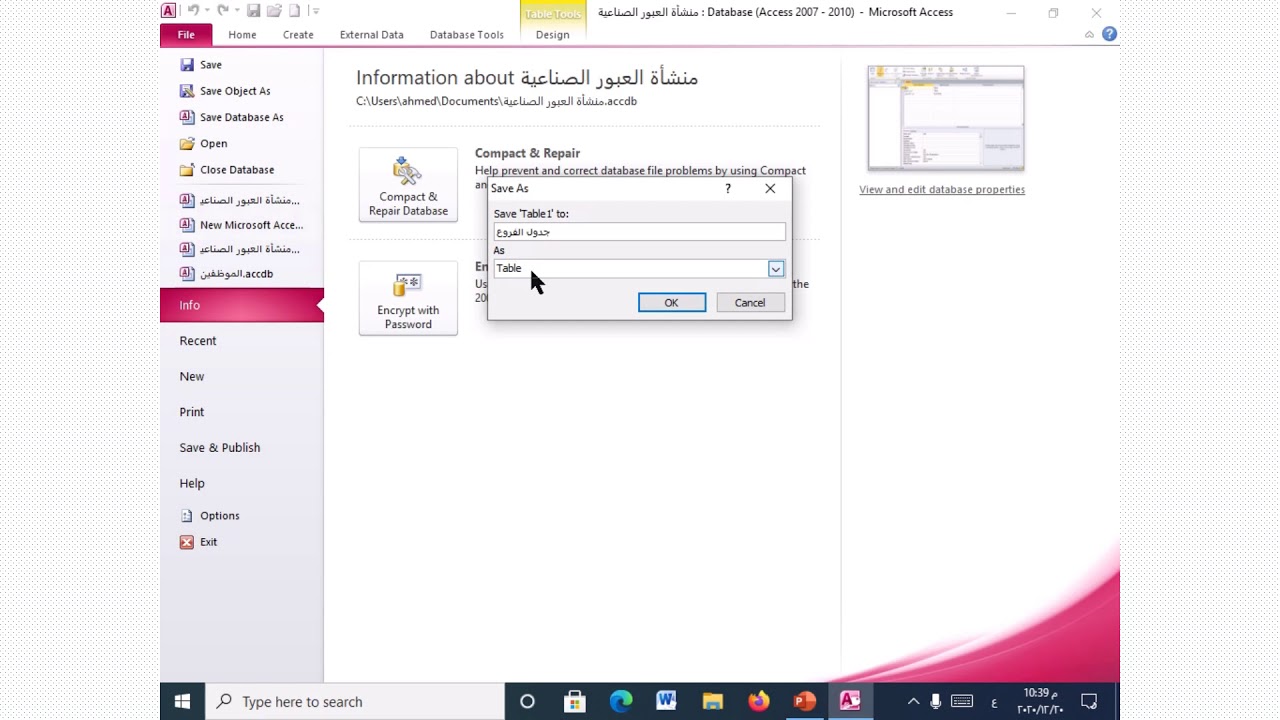
Task: Choose Save Database As in backstage menu
Action: (232, 117)
